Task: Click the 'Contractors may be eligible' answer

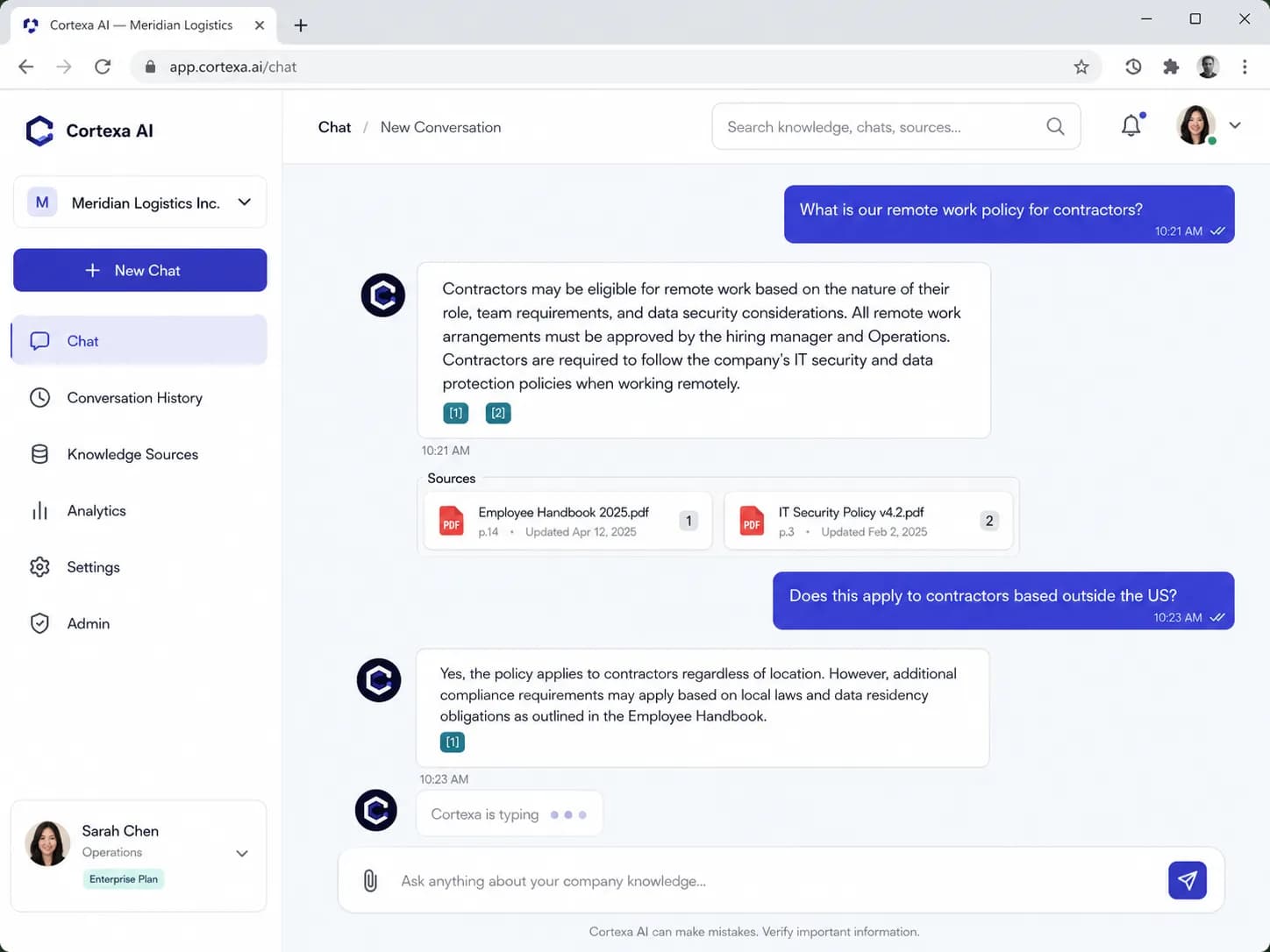Action: click(x=703, y=350)
